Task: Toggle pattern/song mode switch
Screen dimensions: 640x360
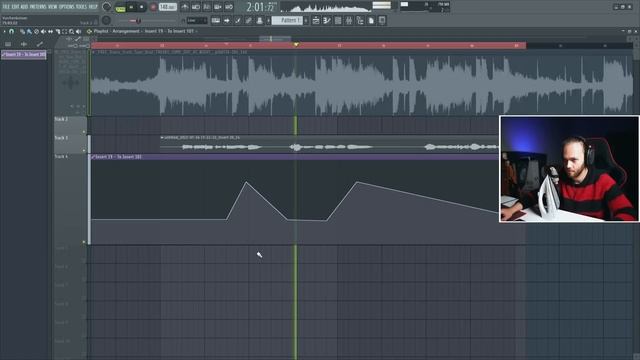Action: (120, 7)
